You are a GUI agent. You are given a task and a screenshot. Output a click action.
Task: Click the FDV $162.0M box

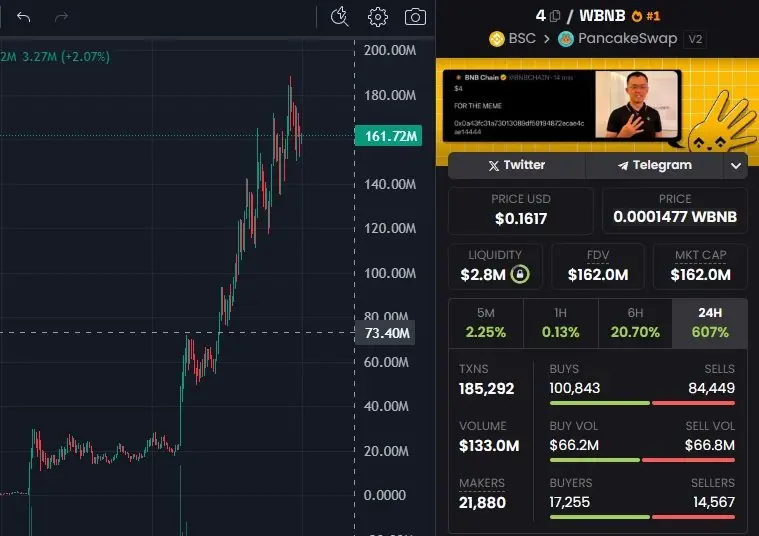pos(598,266)
